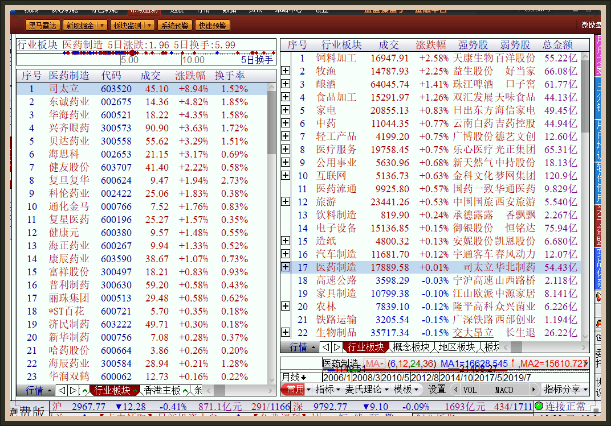Switch to 地区板块 tab
The image size is (611, 426).
tap(457, 347)
